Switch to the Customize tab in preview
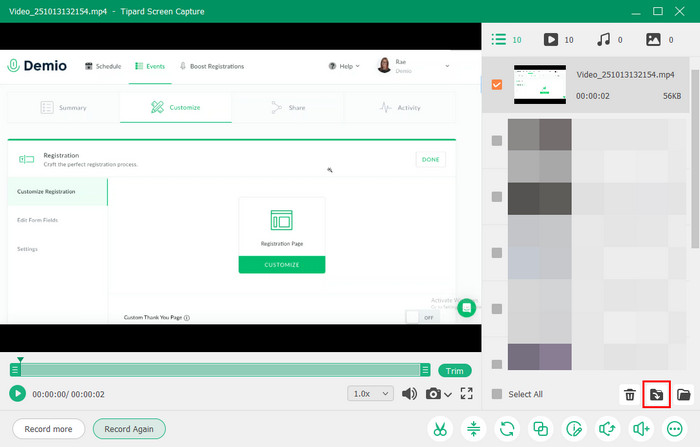This screenshot has height=447, width=700. pos(175,108)
